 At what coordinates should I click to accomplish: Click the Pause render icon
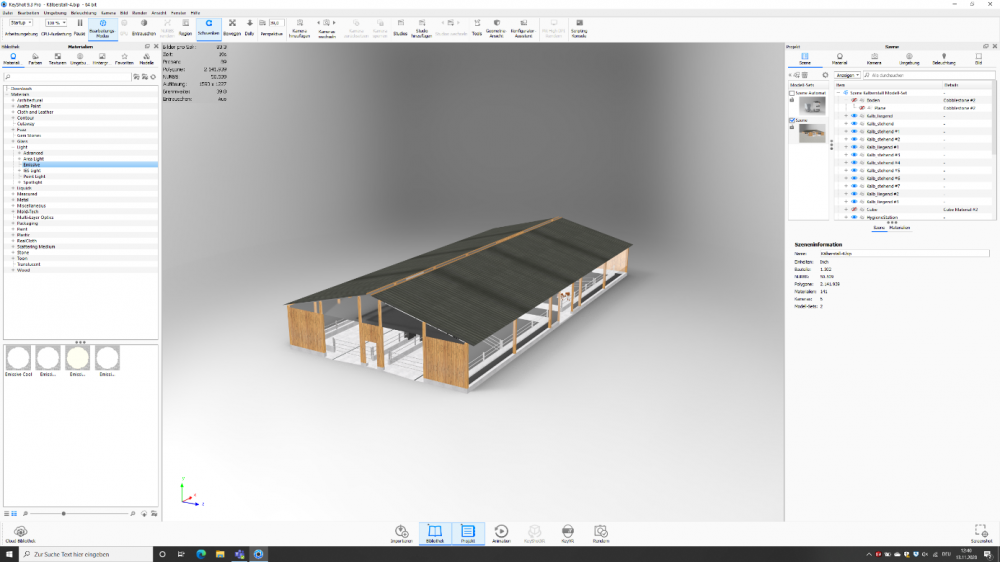(x=80, y=23)
